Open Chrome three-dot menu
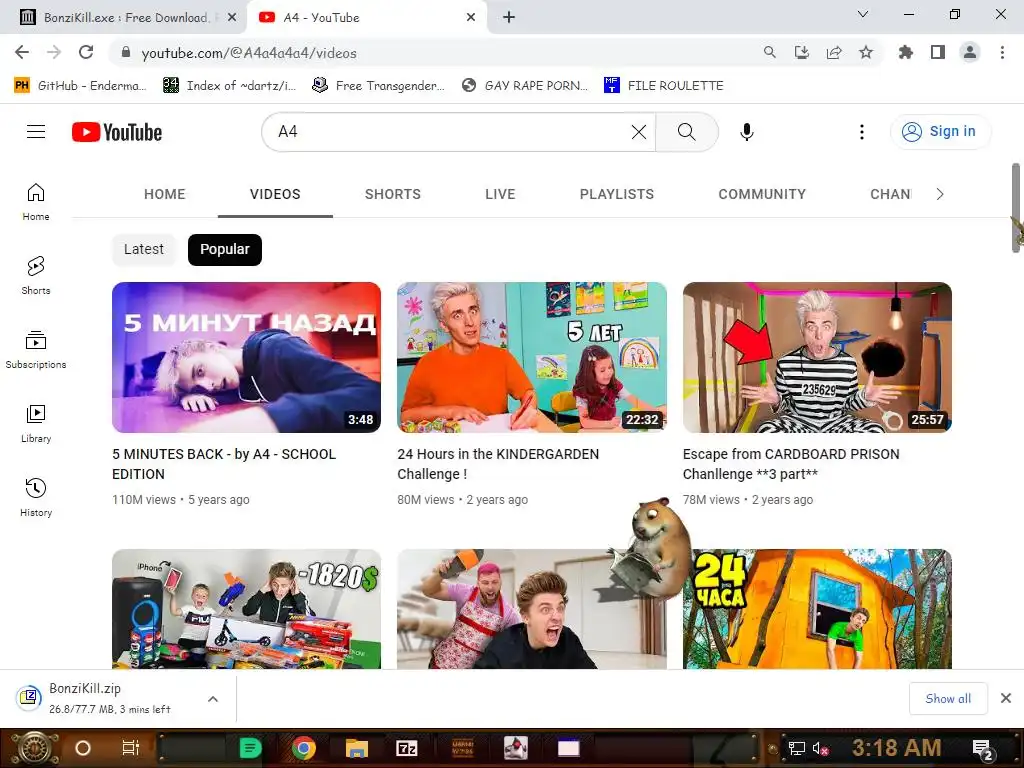The width and height of the screenshot is (1024, 768). pos(1002,53)
